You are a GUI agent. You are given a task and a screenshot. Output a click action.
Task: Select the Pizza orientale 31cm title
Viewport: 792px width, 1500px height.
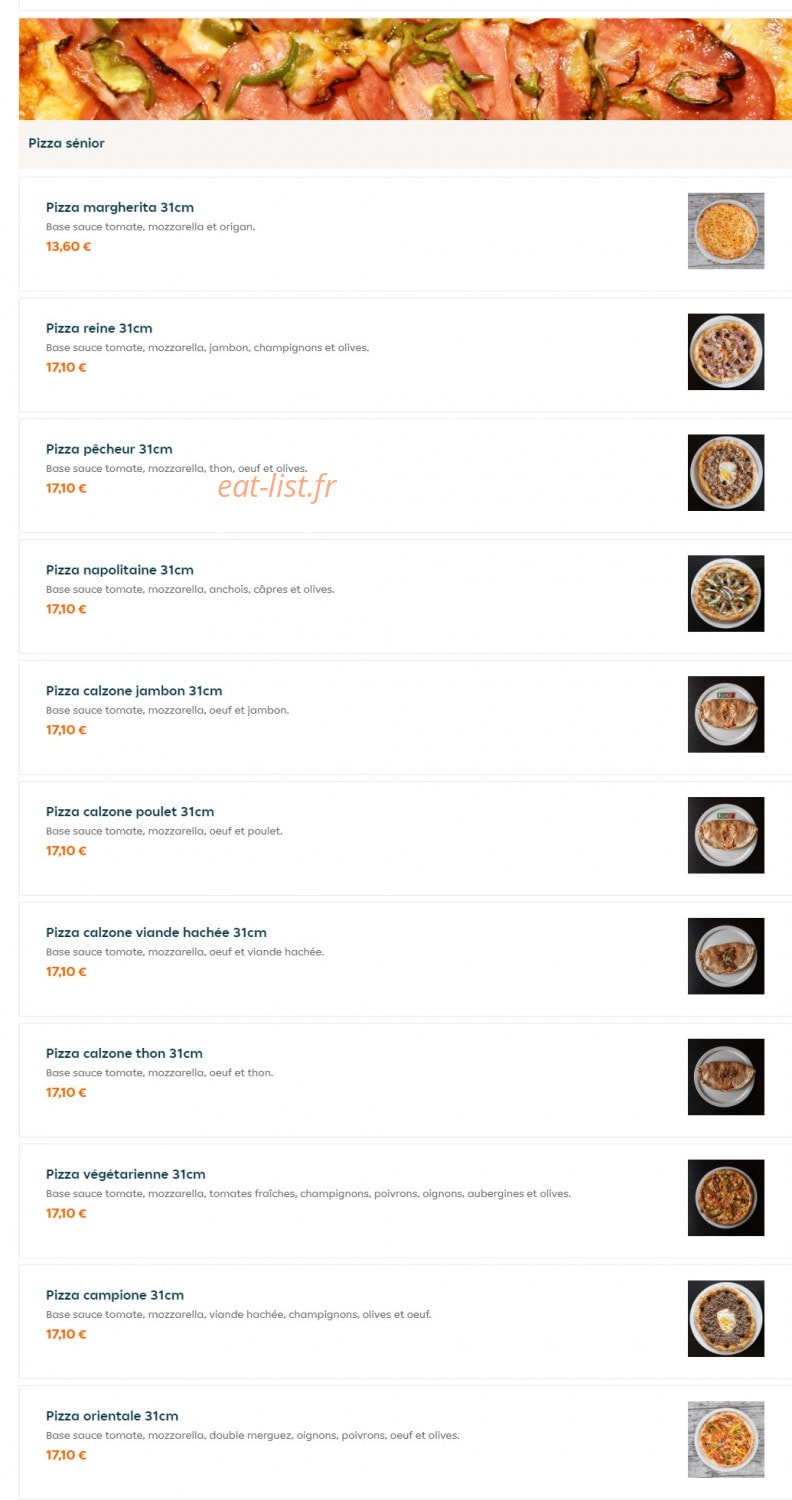112,1416
